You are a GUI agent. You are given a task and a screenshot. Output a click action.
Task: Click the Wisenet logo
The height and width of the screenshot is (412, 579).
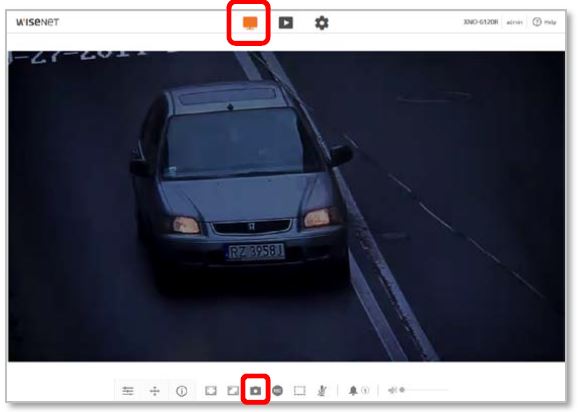tap(38, 22)
